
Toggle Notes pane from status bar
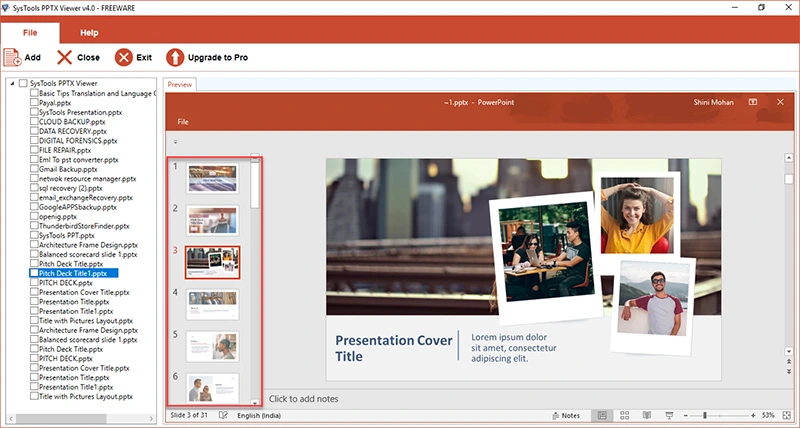point(566,415)
